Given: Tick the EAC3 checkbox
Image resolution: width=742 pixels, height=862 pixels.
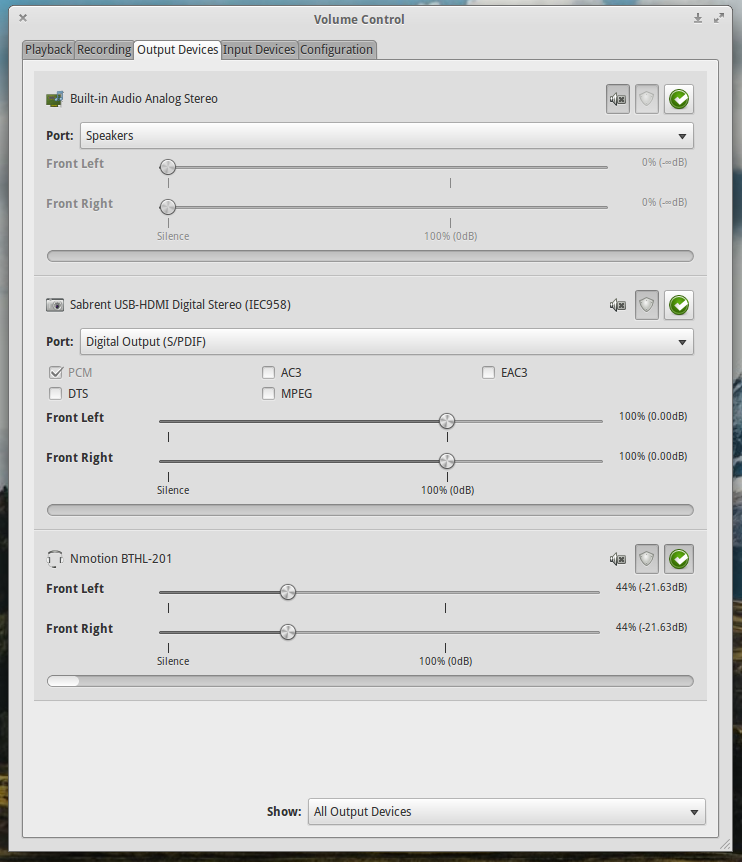Looking at the screenshot, I should 488,373.
